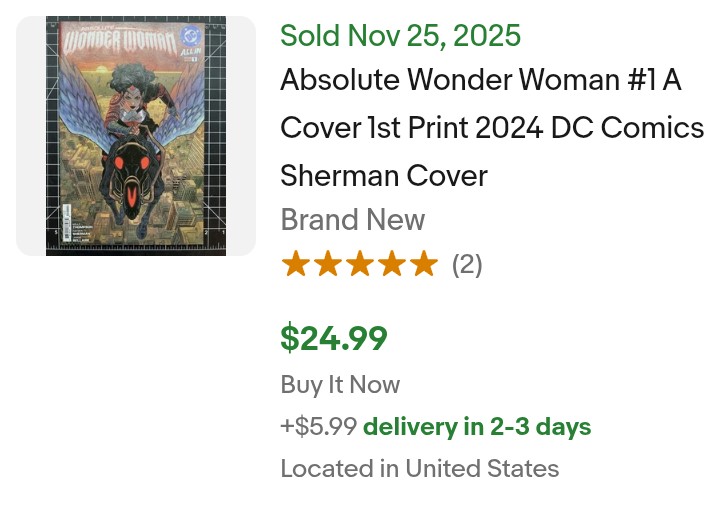Image resolution: width=720 pixels, height=515 pixels.
Task: Click the "Buy It Now" label
Action: 340,385
